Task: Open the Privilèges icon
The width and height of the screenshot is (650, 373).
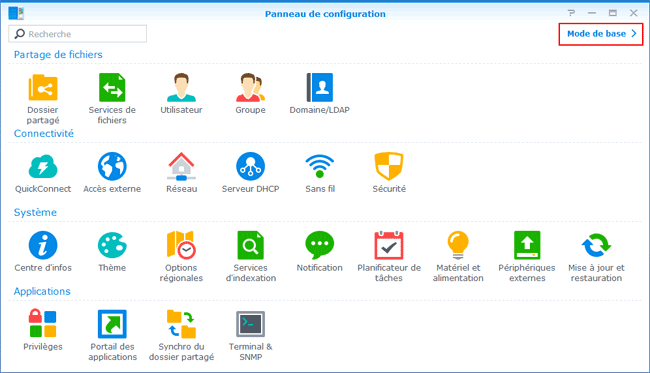Action: 43,324
